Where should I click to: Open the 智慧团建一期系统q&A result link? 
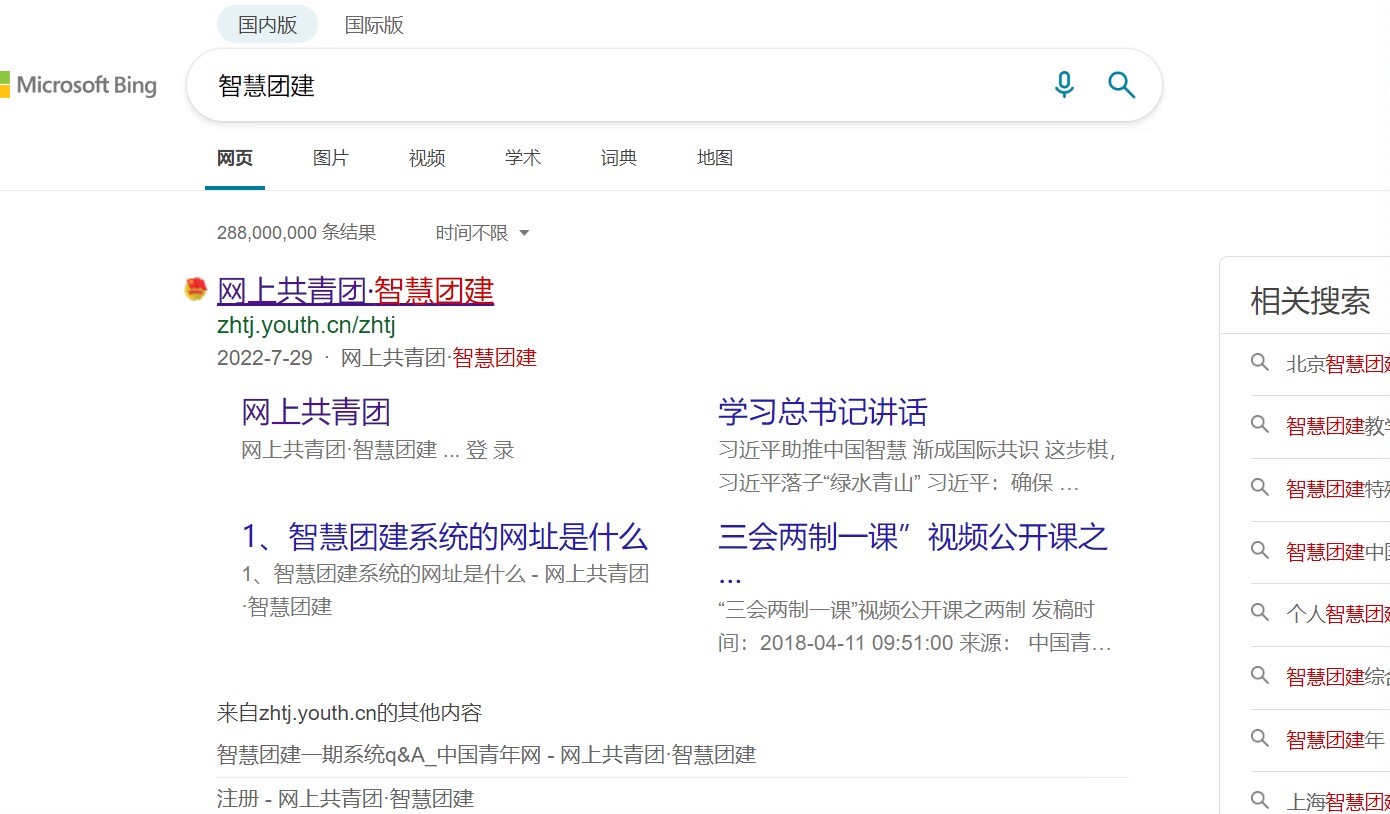click(x=486, y=755)
